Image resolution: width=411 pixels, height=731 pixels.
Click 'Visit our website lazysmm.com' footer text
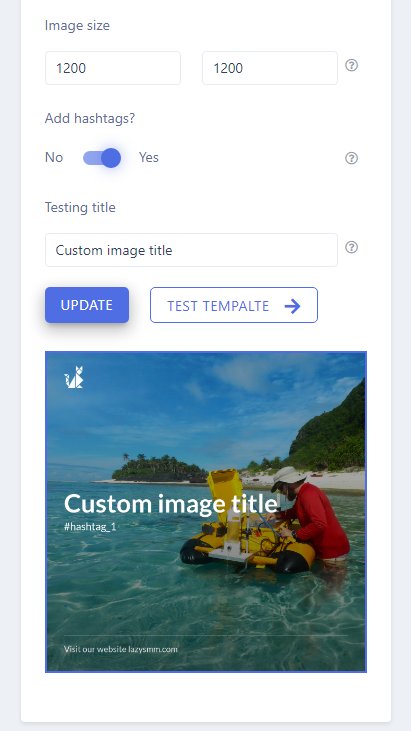(121, 649)
